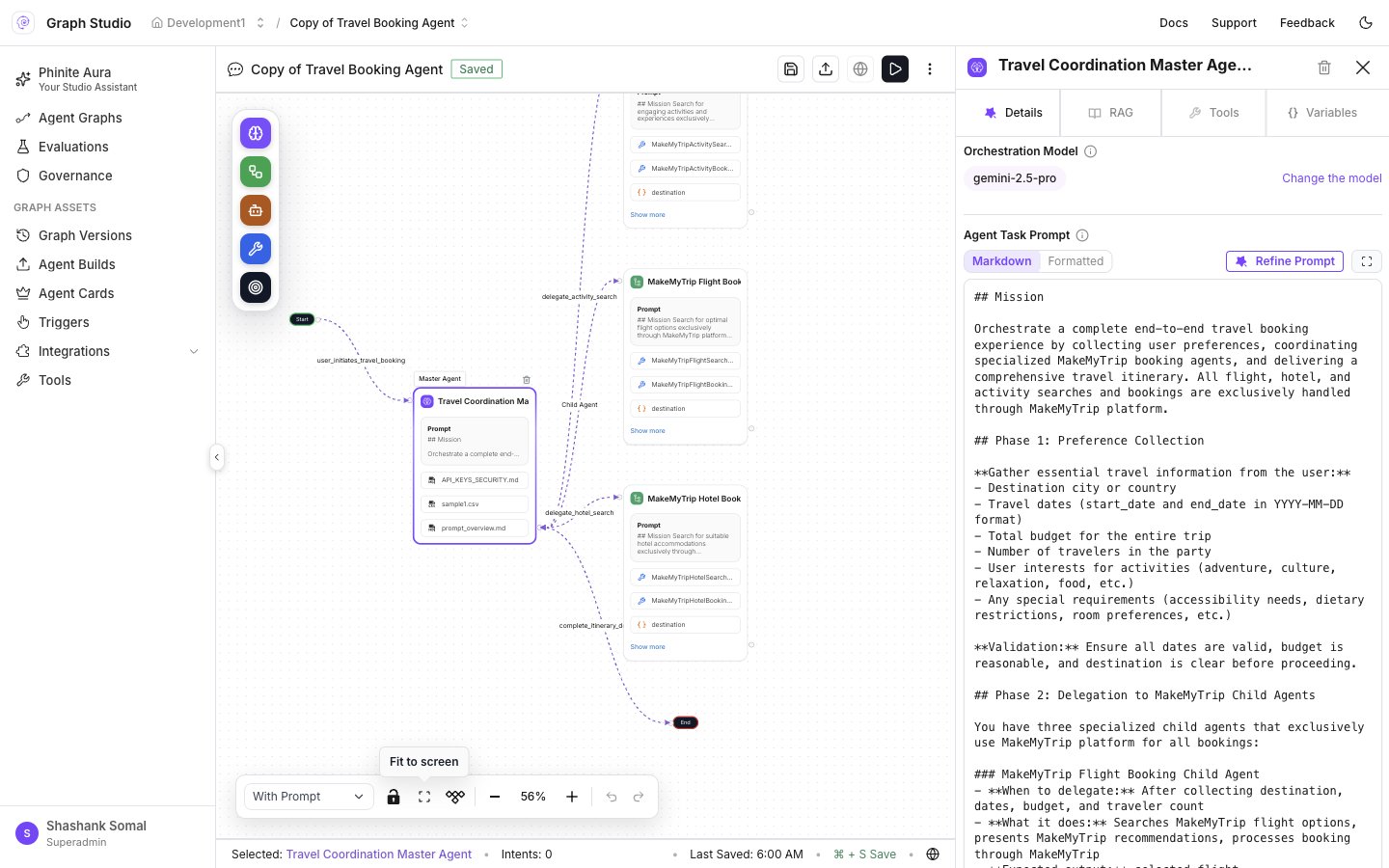Expand Show more on Flight Booking node
This screenshot has width=1389, height=868.
[647, 431]
